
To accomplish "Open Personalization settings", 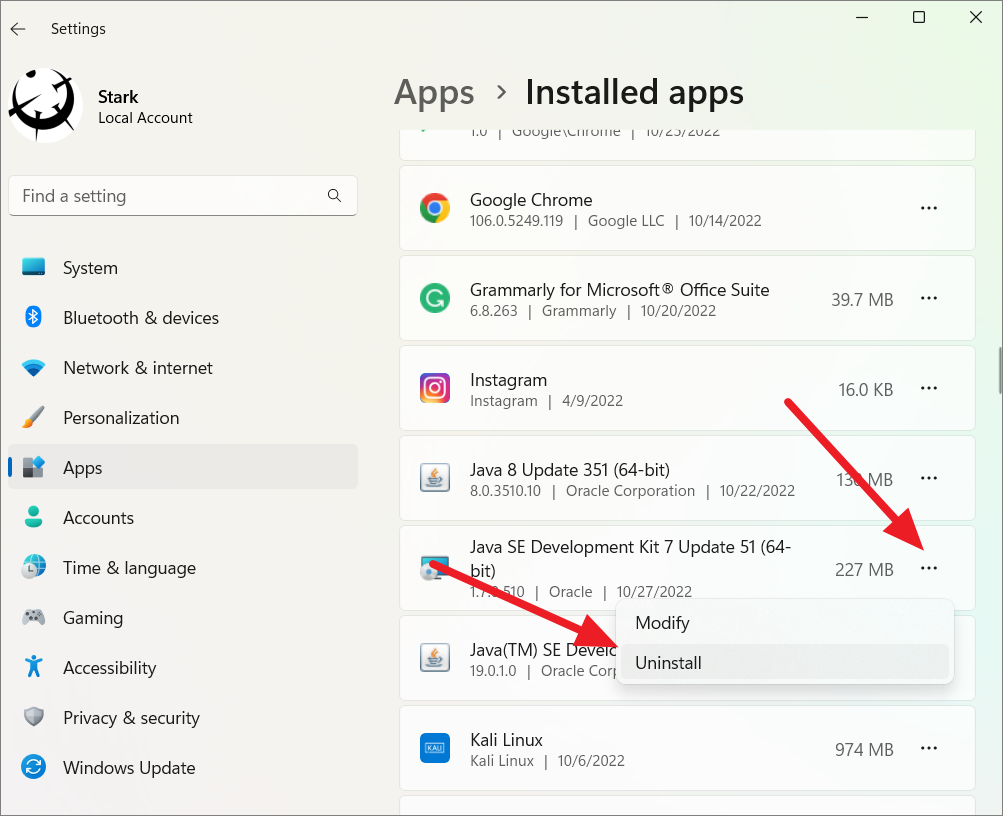I will [x=183, y=418].
